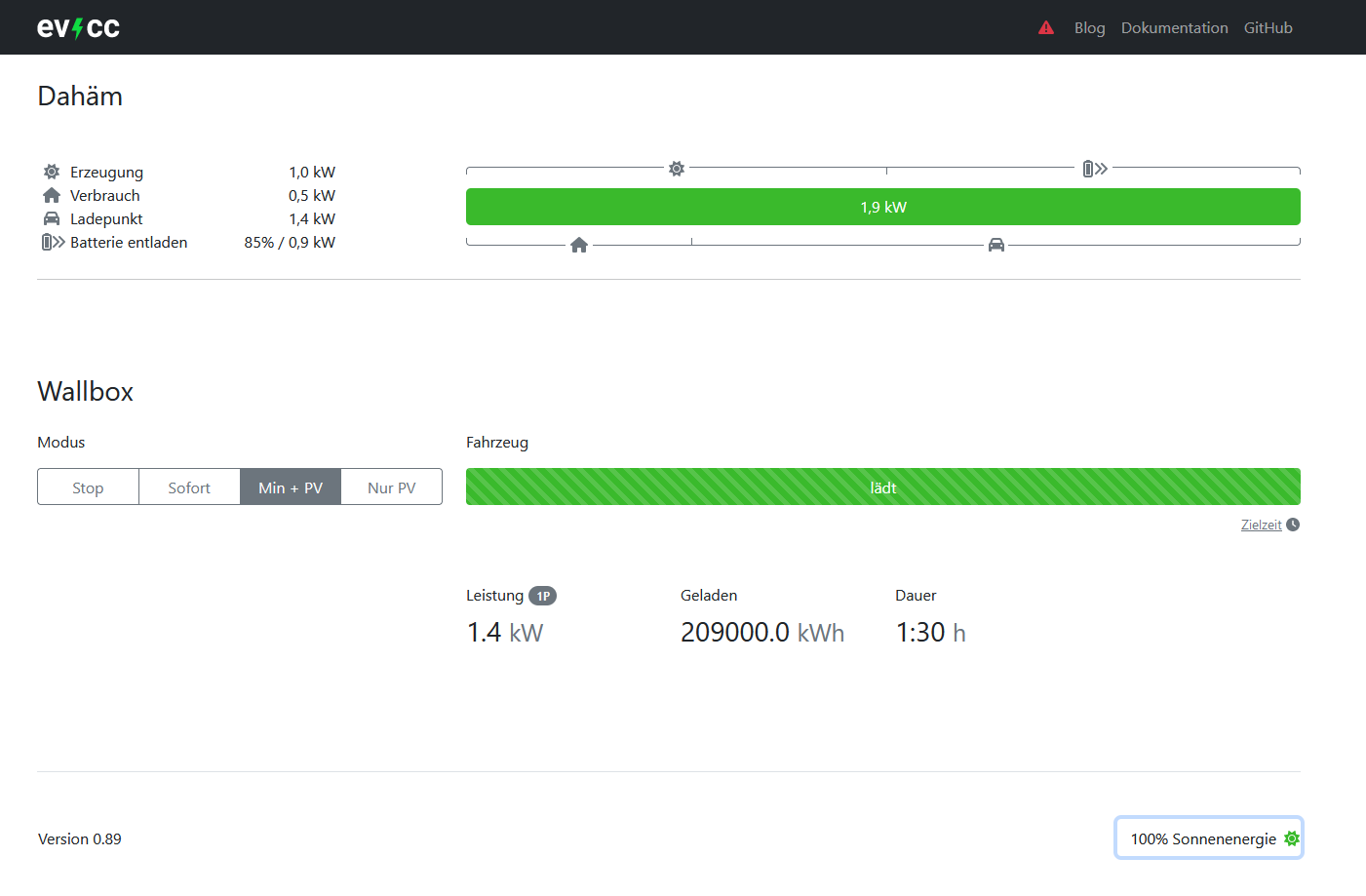This screenshot has height=896, width=1366.
Task: Select the Nur PV mode
Action: [391, 487]
